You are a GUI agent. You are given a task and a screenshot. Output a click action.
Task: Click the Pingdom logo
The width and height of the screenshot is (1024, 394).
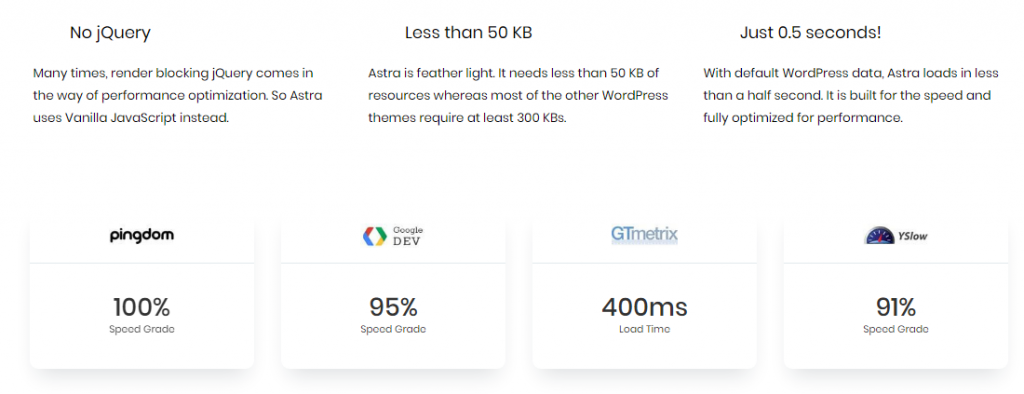(142, 235)
